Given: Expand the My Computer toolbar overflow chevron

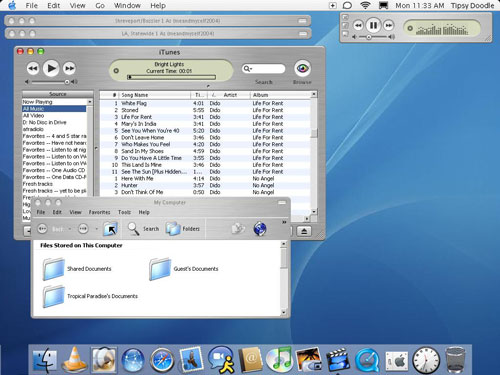Looking at the screenshot, I should click(x=284, y=222).
